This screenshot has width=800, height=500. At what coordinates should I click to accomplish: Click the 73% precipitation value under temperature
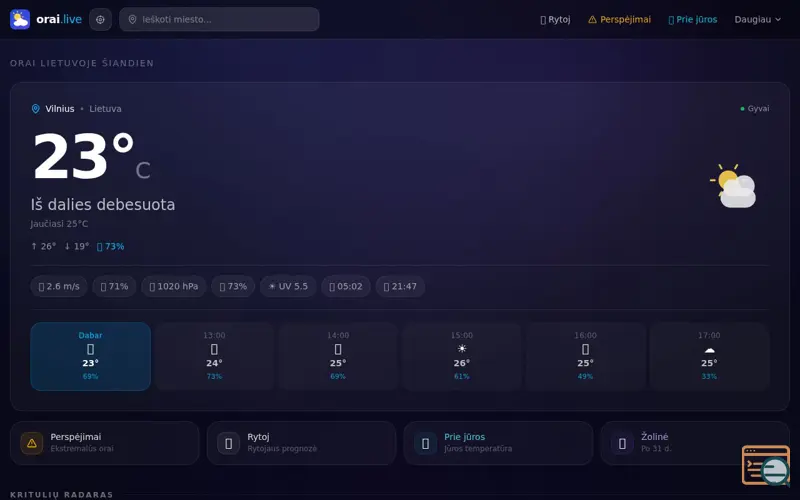111,246
